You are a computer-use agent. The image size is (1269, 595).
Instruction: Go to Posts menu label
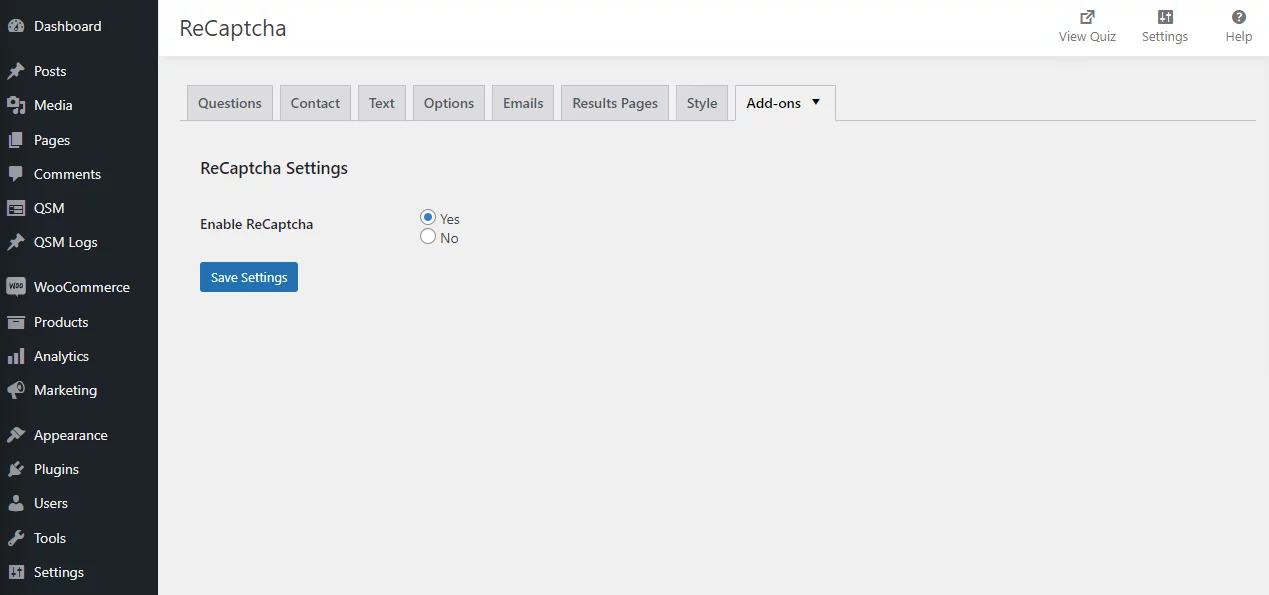[50, 71]
